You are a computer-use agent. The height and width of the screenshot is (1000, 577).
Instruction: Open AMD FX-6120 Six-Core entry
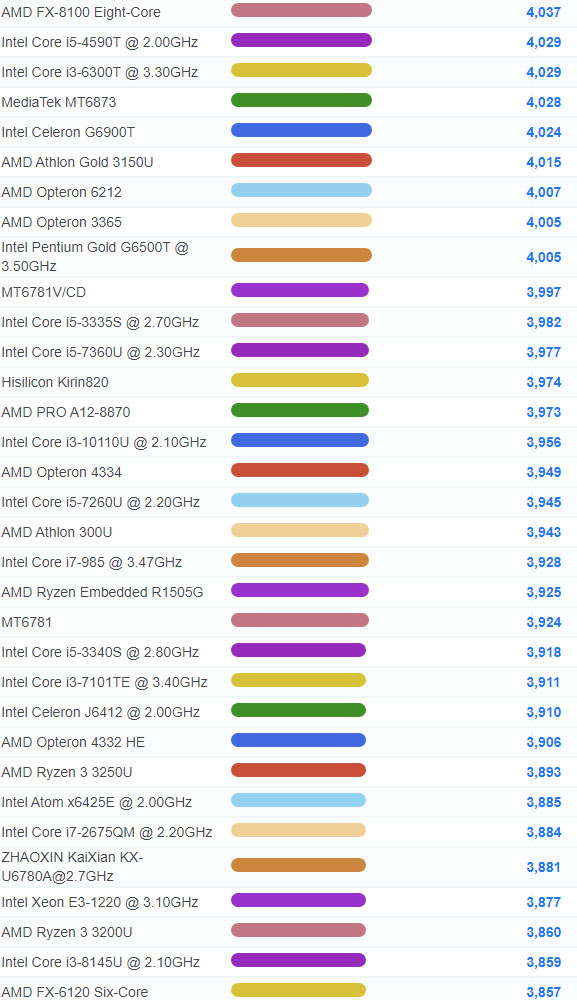coord(75,992)
